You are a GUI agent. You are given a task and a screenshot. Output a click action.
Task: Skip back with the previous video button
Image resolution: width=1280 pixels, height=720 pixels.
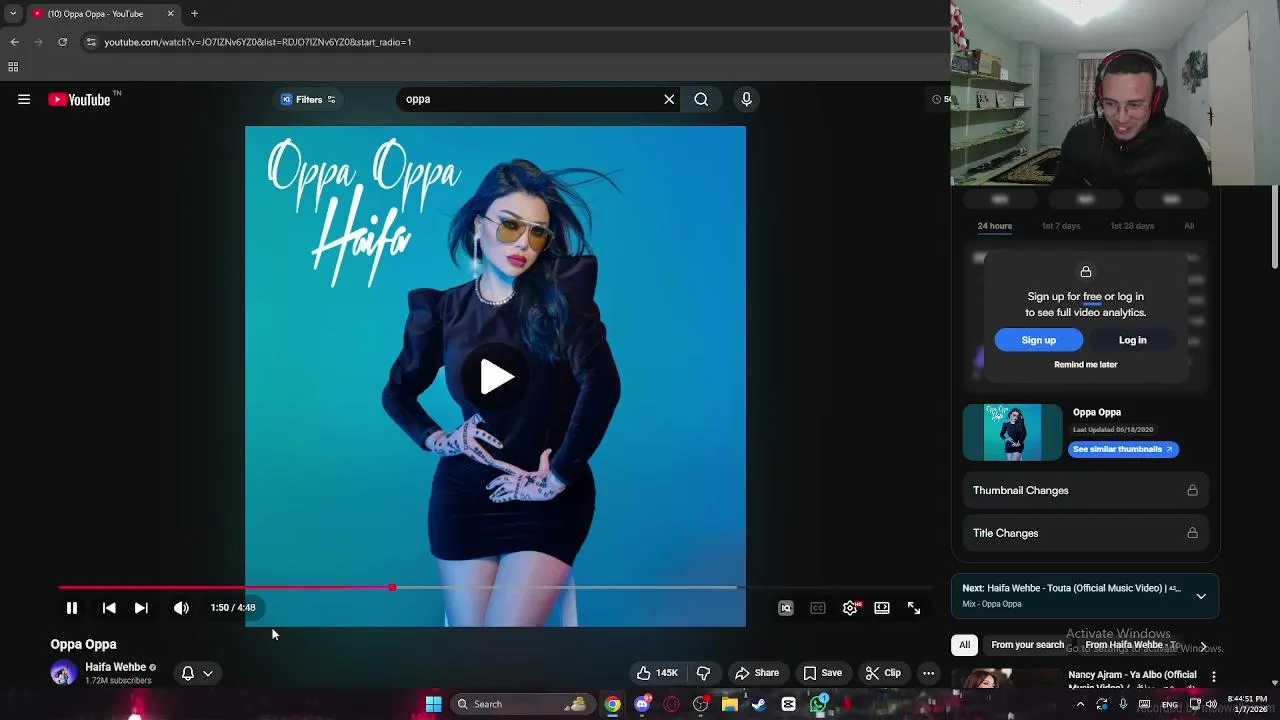[x=109, y=608]
